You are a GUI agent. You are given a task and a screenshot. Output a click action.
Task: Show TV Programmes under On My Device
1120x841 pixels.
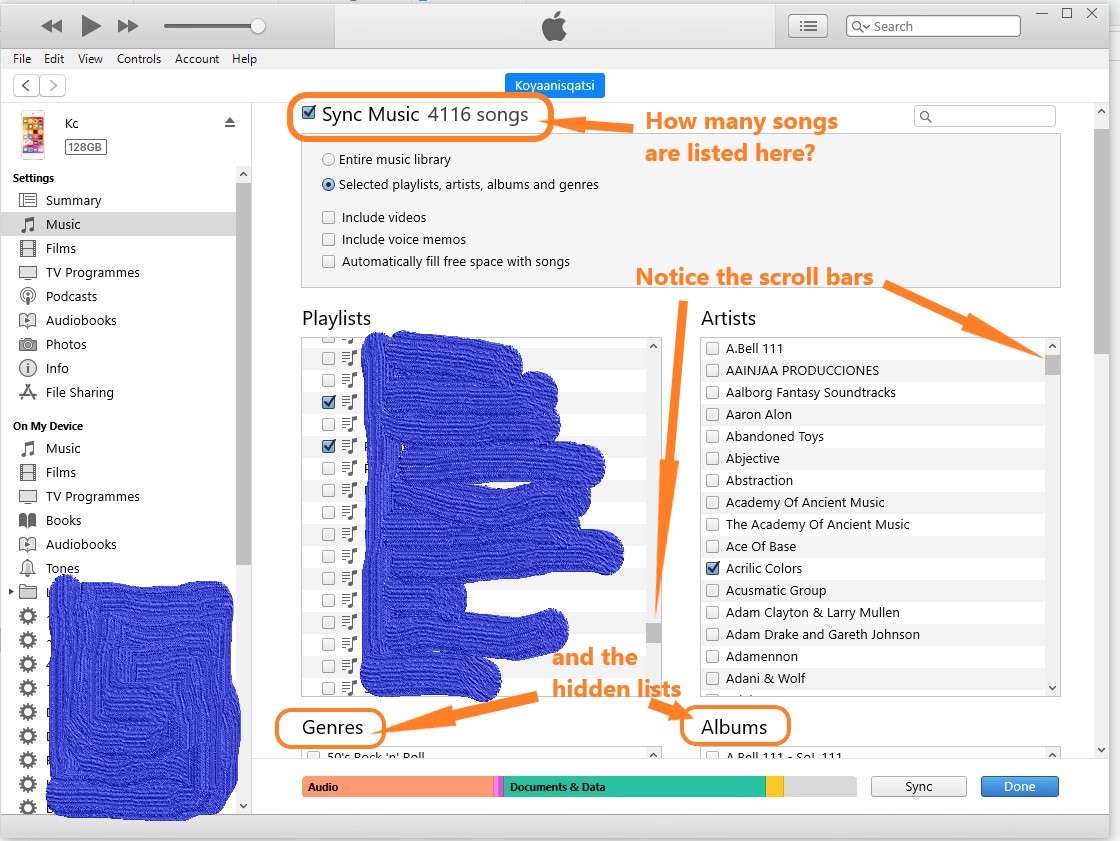[93, 496]
